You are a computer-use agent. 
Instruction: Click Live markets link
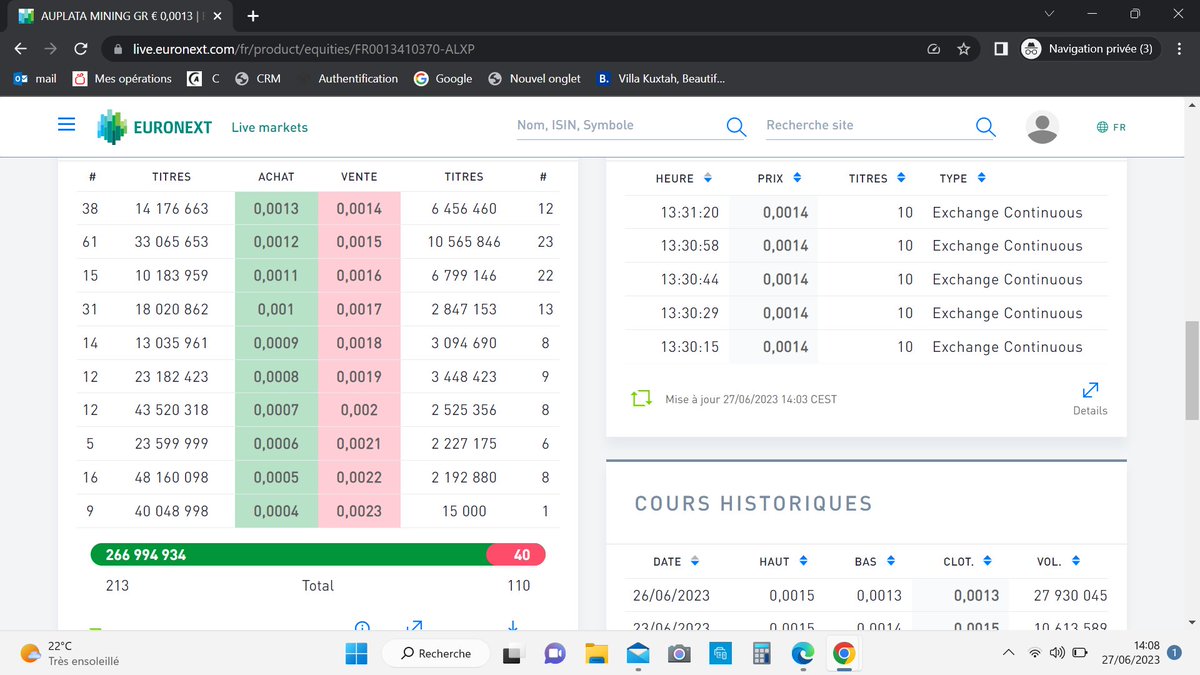coord(270,127)
